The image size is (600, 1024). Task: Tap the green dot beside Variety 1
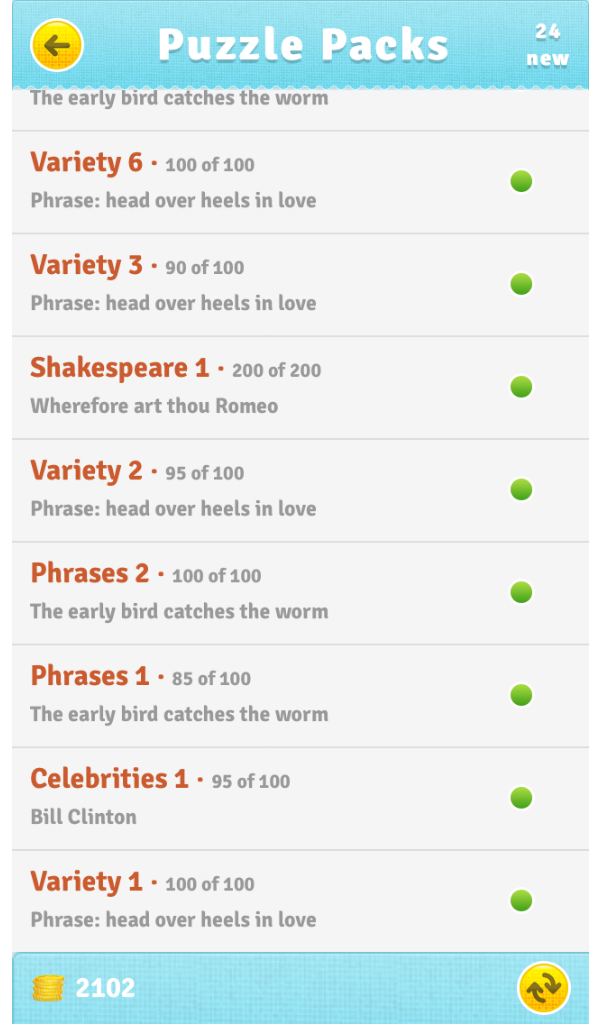tap(520, 901)
